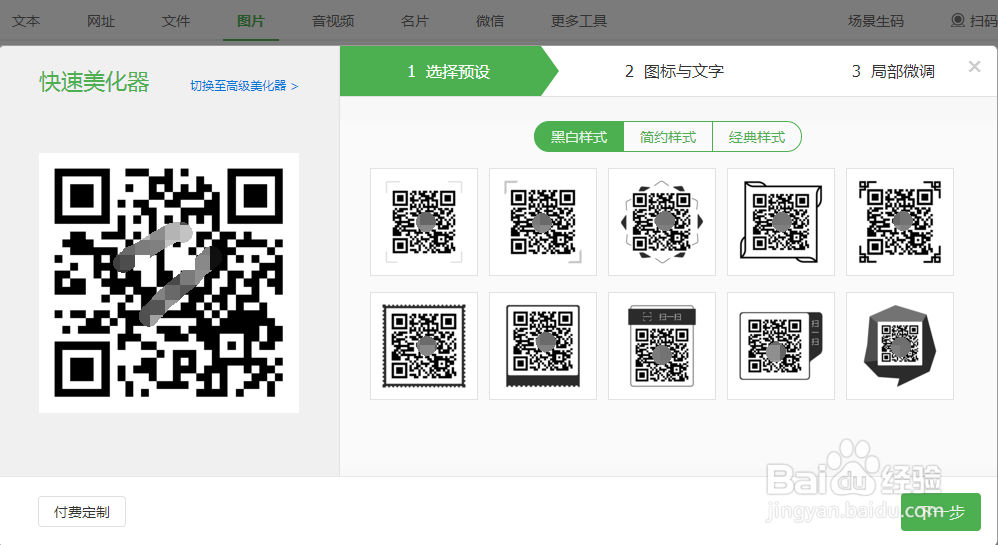Choose the 扫一扫 header QR preset

[662, 346]
